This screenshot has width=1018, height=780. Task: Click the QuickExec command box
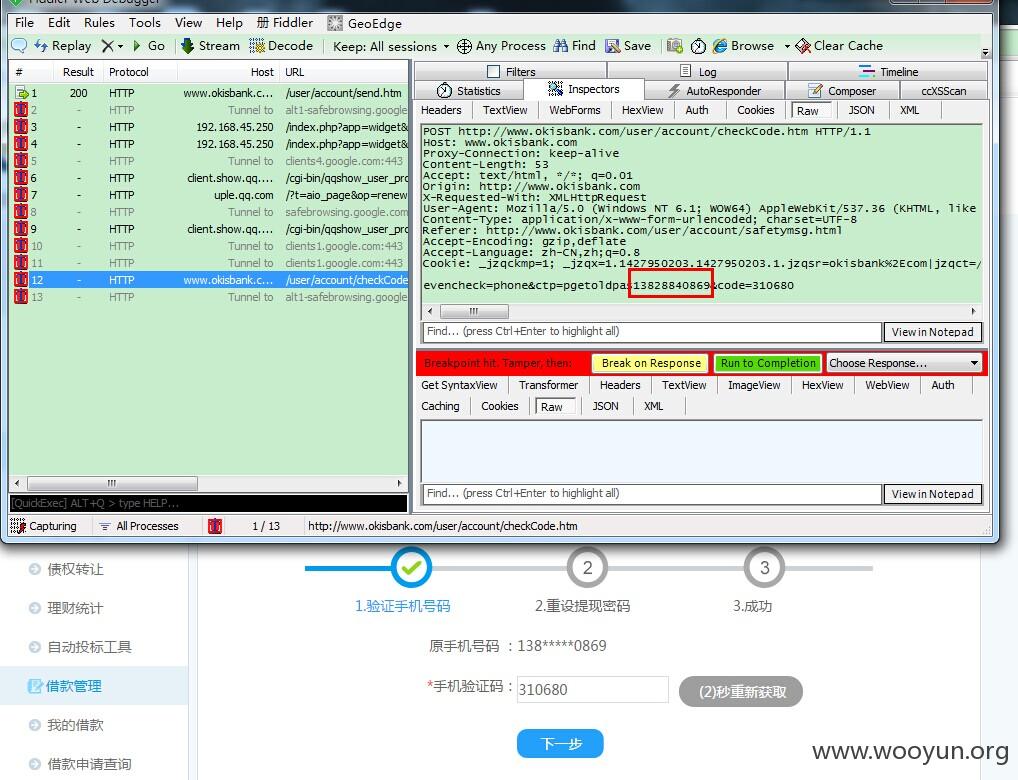tap(208, 503)
